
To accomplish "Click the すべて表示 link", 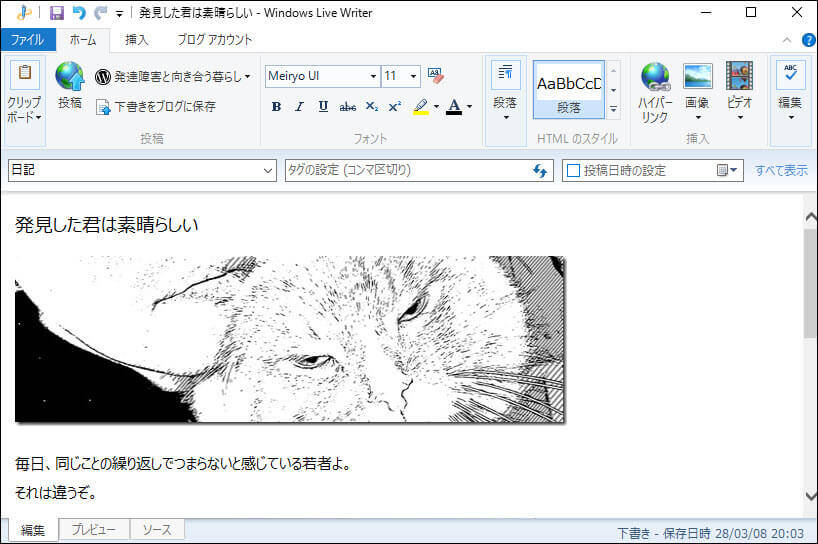I will coord(781,171).
